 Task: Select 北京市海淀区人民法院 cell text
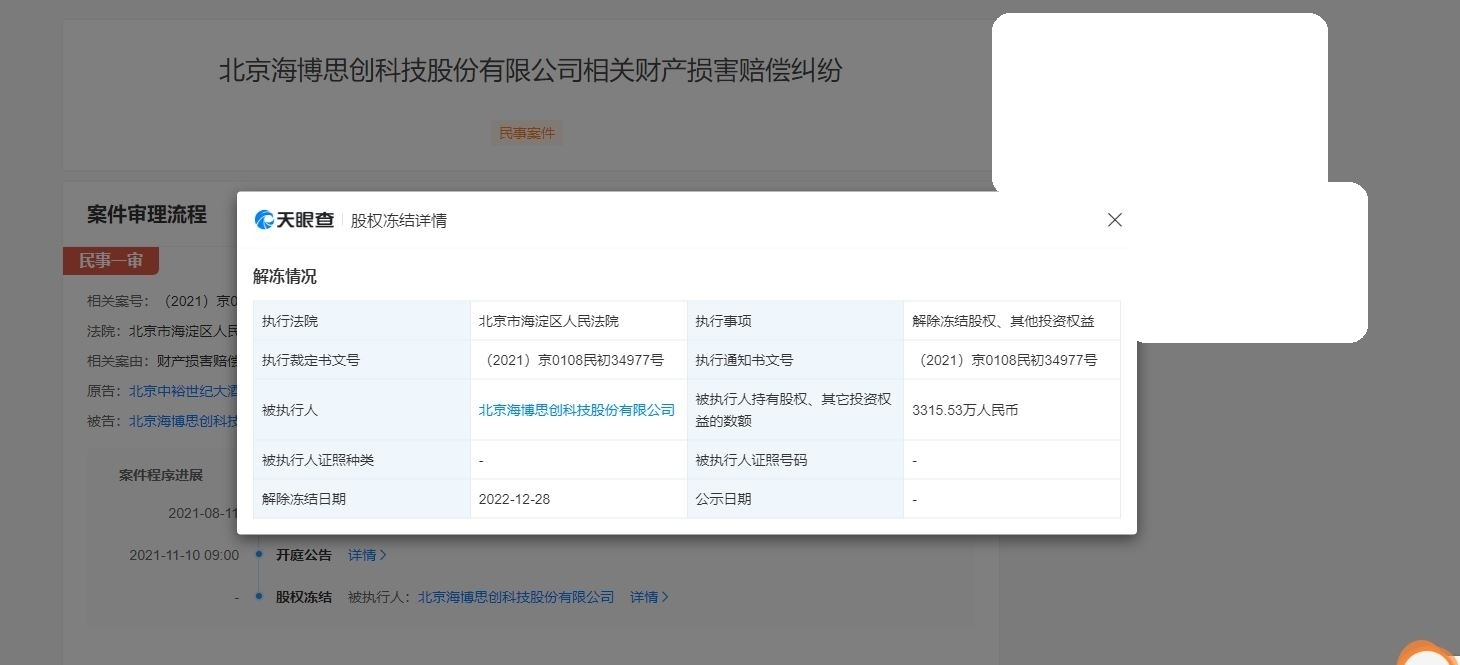(549, 321)
